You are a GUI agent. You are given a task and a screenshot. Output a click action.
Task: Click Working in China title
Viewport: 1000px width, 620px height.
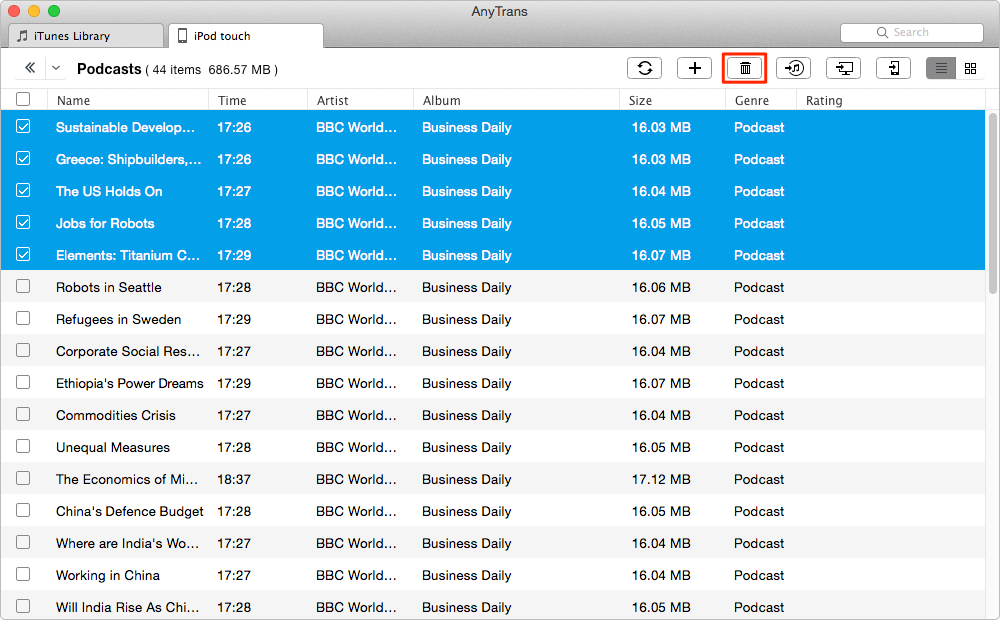point(108,575)
